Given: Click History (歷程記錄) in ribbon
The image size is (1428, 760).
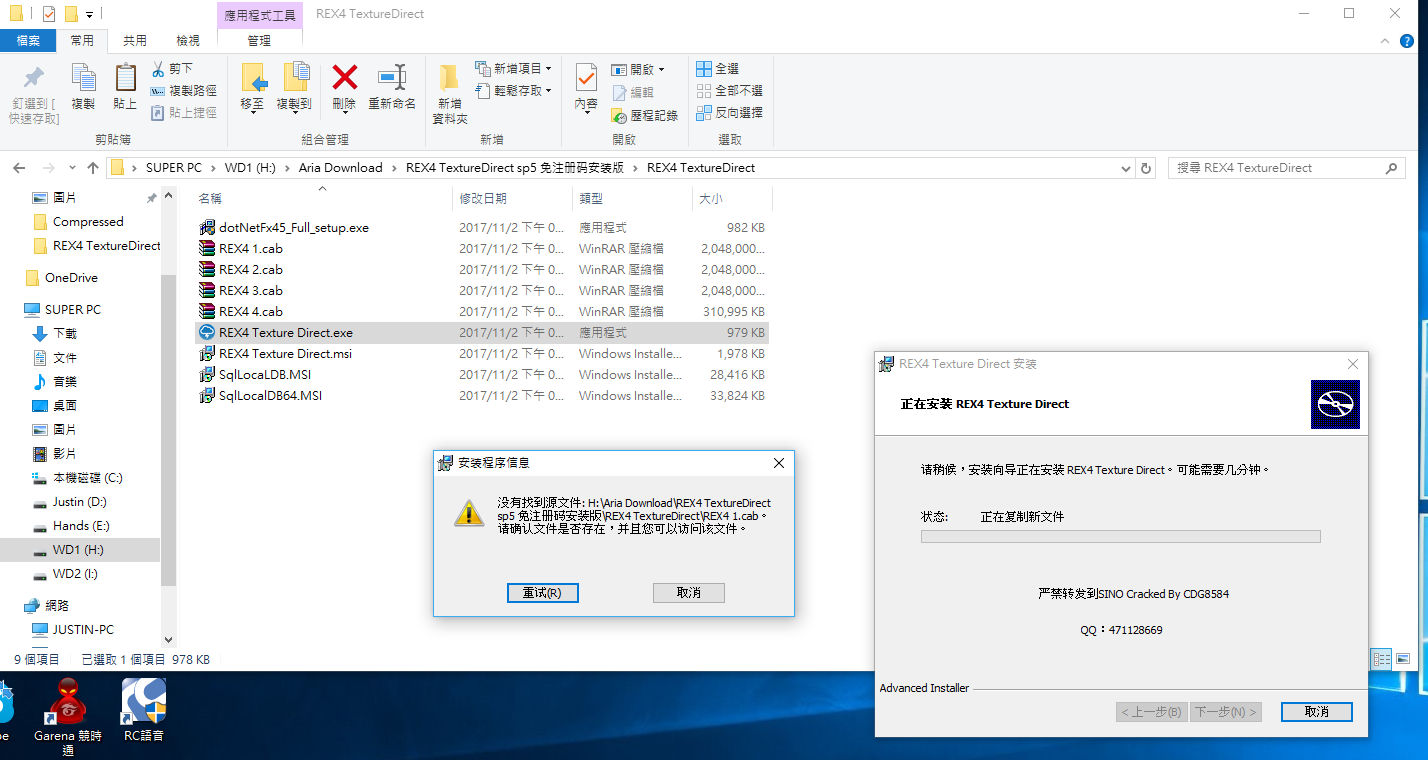Looking at the screenshot, I should click(x=645, y=116).
